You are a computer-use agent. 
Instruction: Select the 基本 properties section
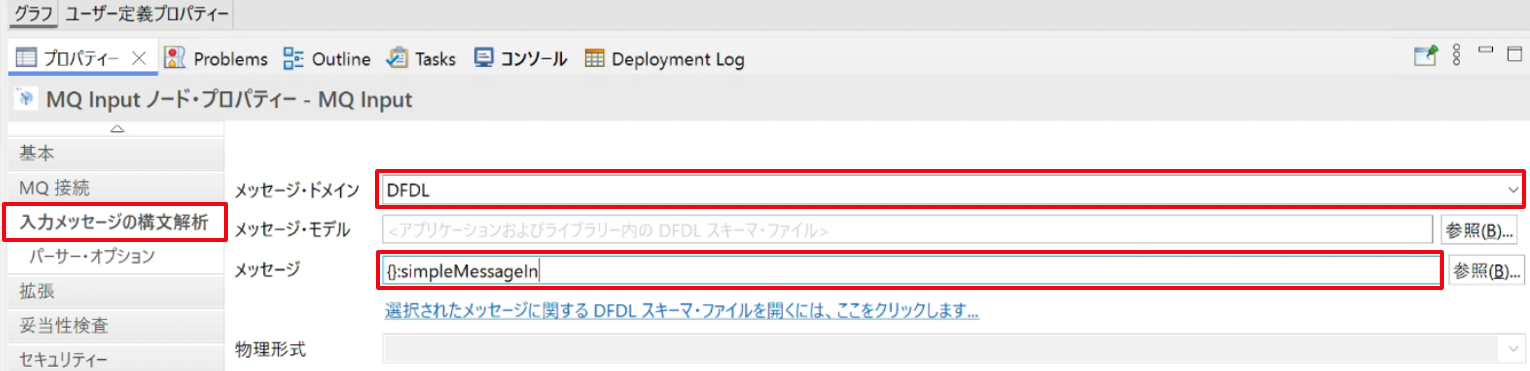[117, 153]
